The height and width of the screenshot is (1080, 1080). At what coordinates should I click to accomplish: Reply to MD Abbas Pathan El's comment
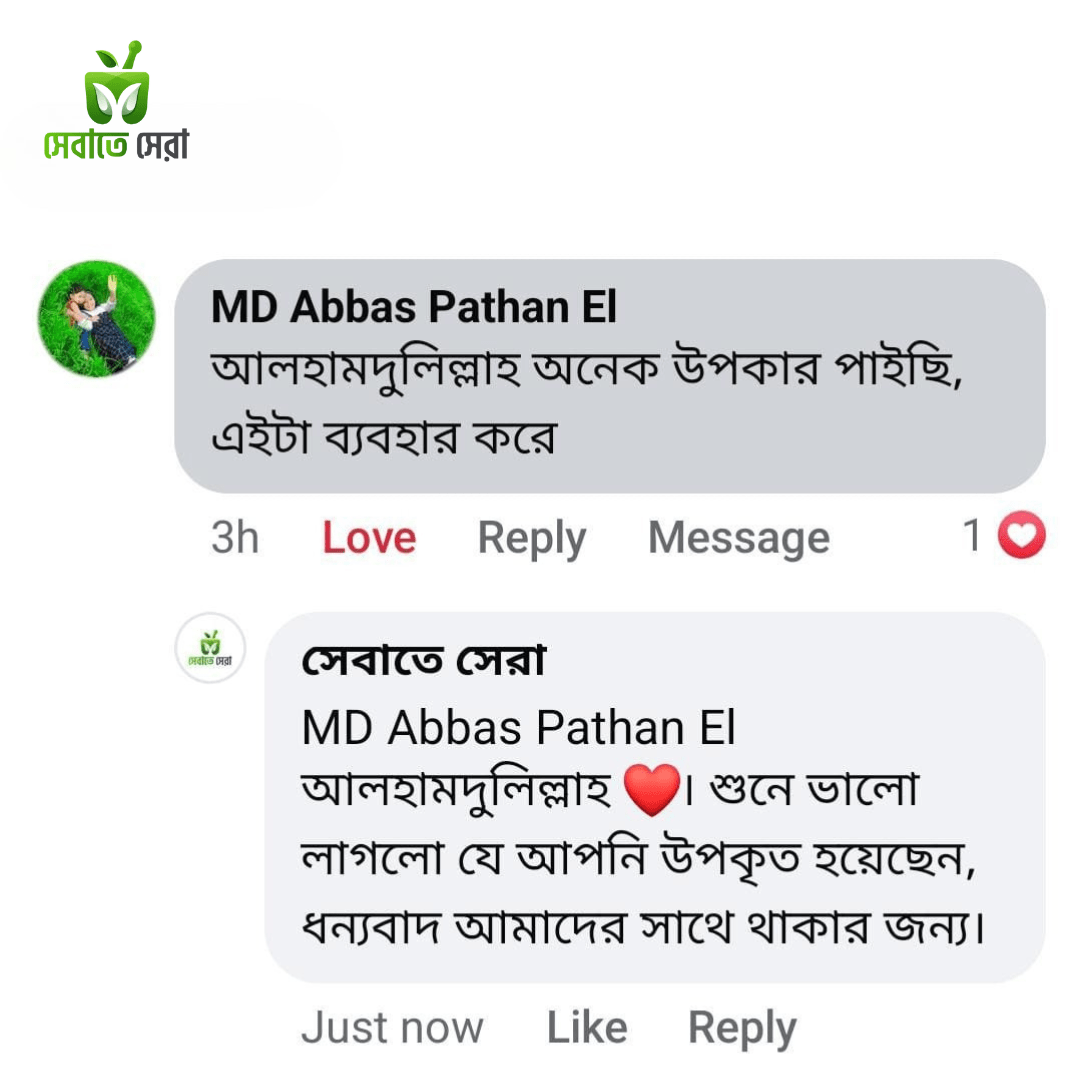[531, 538]
